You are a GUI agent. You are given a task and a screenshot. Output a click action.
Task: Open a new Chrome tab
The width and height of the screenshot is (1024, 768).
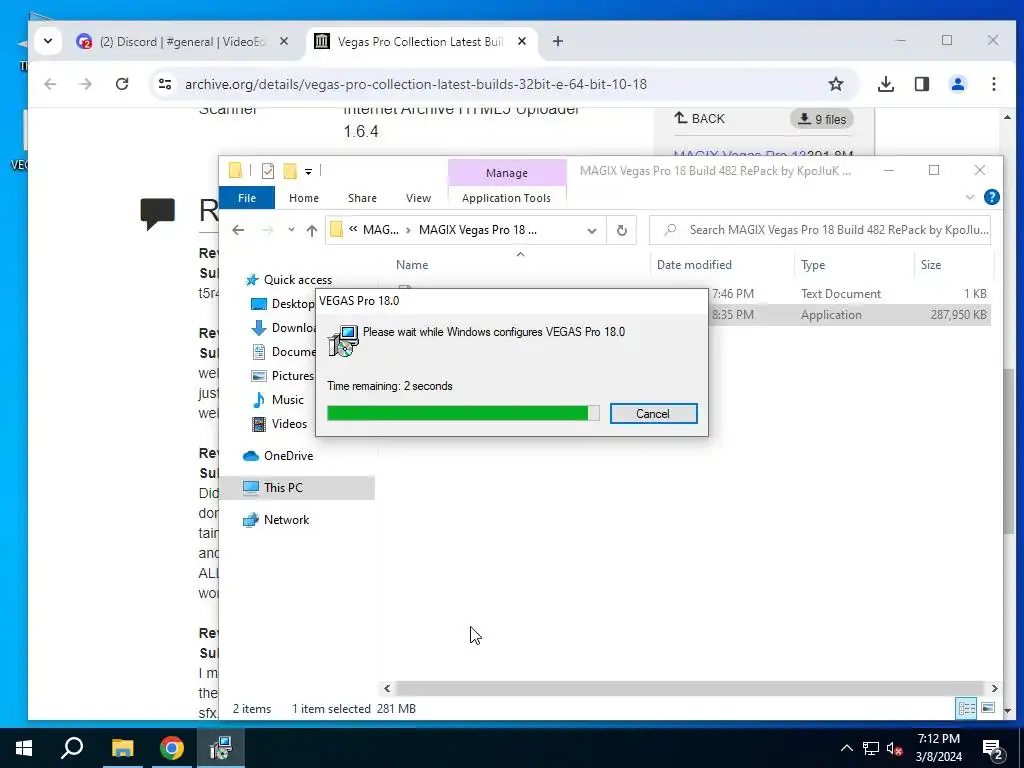558,41
